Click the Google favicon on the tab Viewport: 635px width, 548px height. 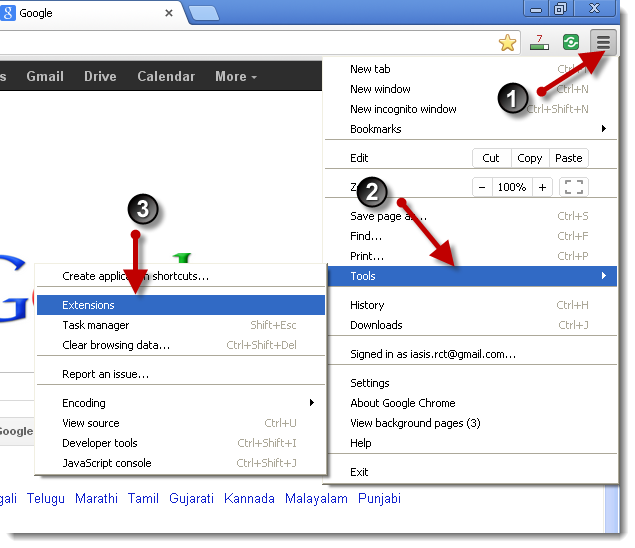coord(8,13)
